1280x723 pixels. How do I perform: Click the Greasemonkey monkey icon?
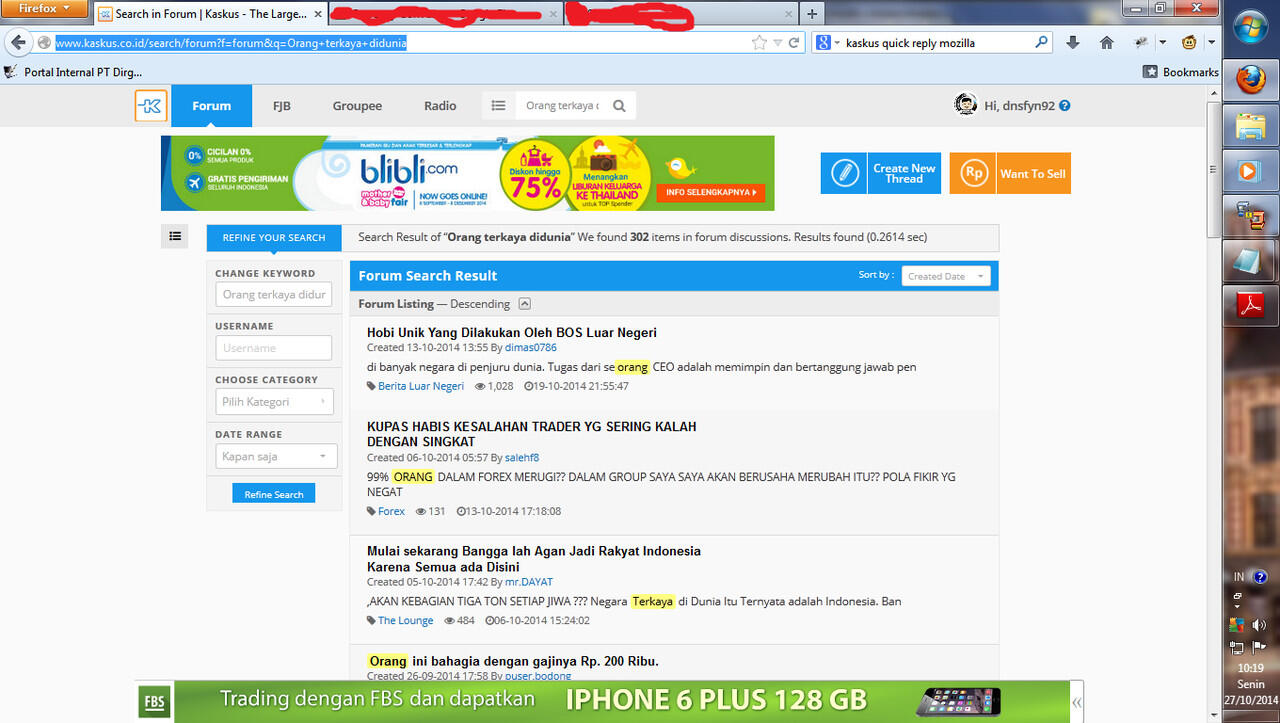pos(1189,43)
